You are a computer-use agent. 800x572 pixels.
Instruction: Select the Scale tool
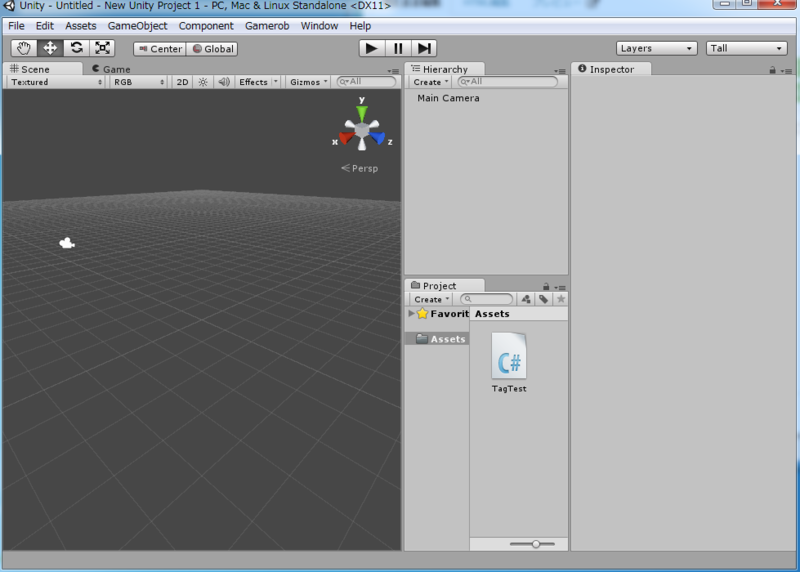[x=103, y=48]
